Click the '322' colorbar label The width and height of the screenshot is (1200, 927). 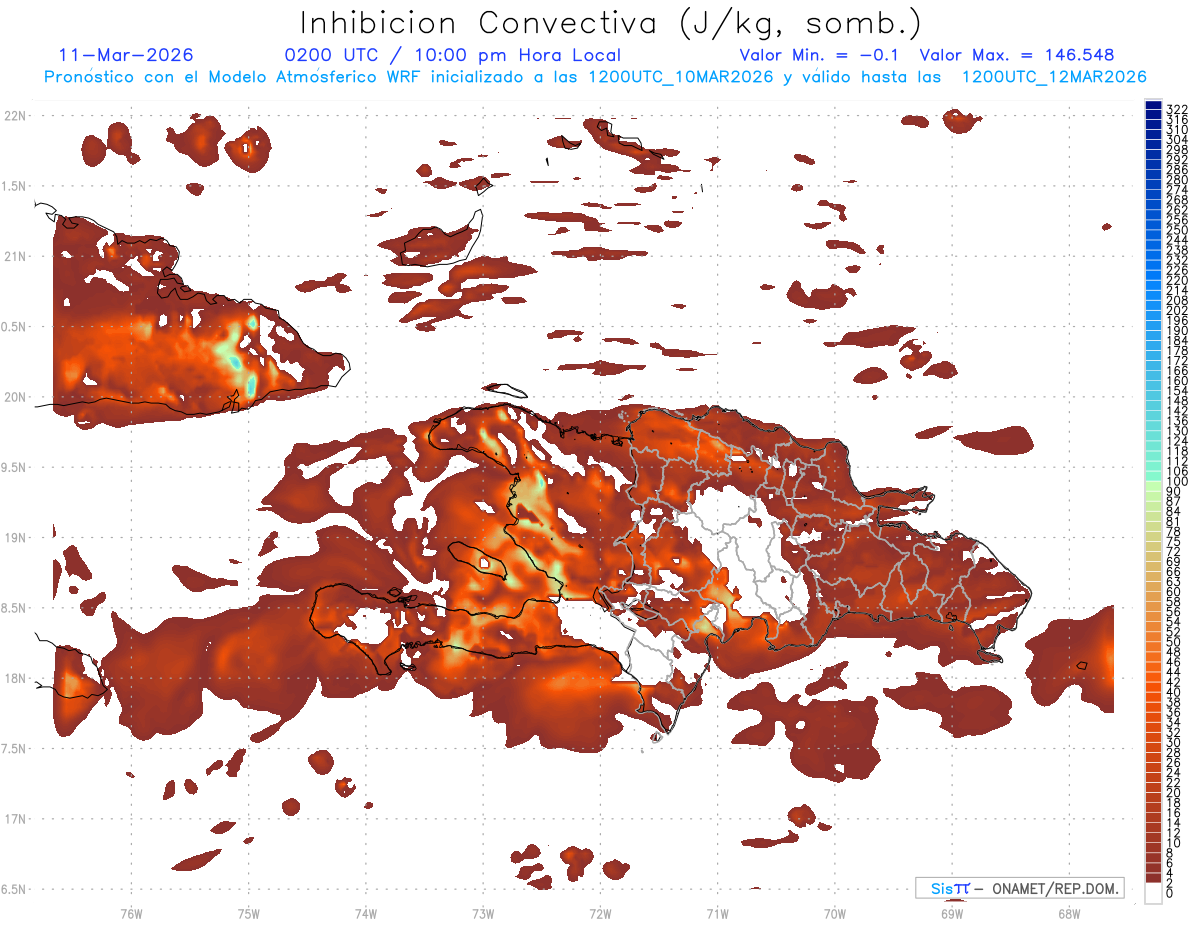point(1176,109)
